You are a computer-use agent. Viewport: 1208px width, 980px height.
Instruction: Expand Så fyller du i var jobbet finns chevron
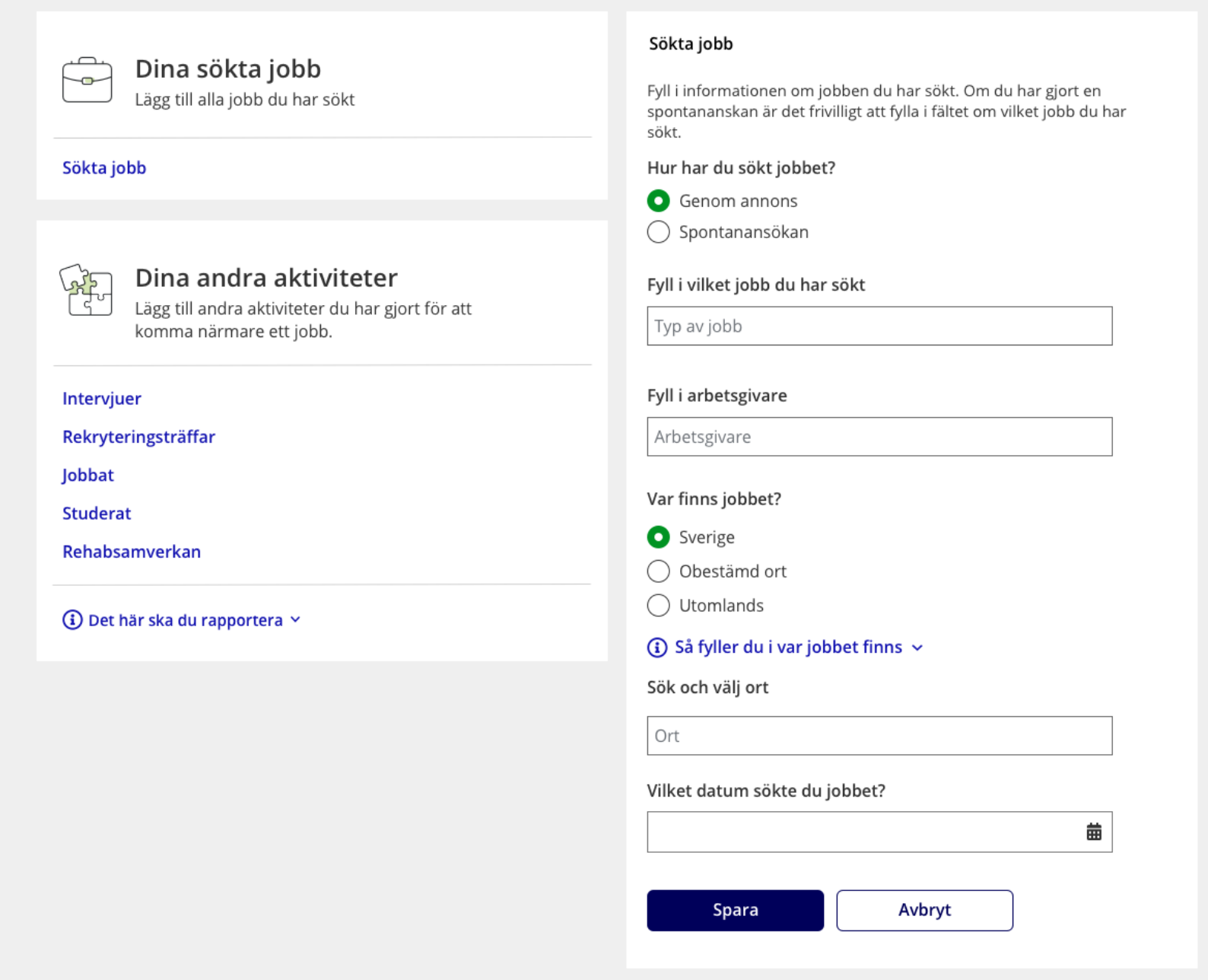pyautogui.click(x=917, y=647)
